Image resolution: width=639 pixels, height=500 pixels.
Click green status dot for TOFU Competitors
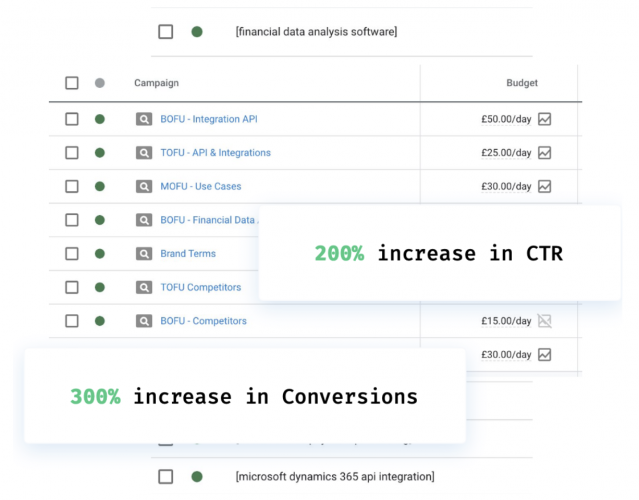[100, 287]
